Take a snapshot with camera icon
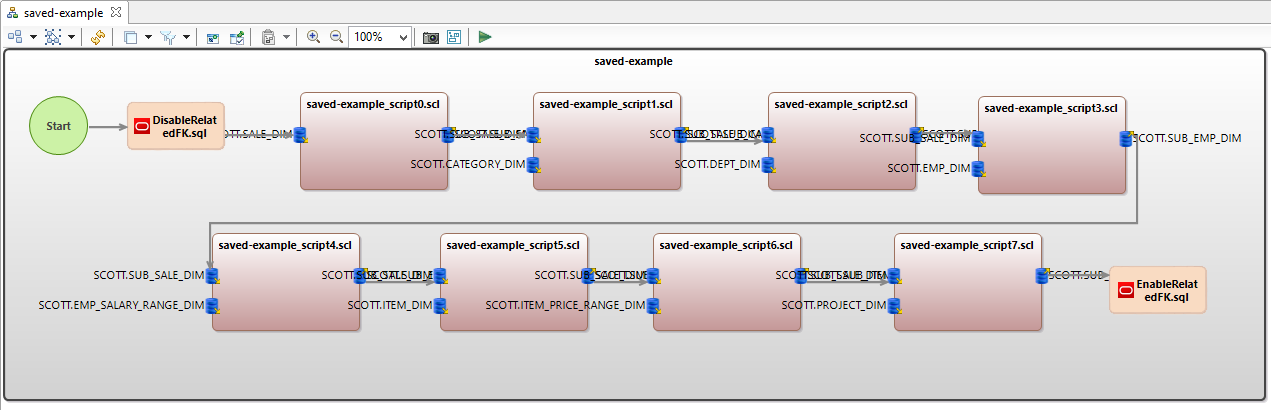The height and width of the screenshot is (410, 1271). tap(431, 37)
